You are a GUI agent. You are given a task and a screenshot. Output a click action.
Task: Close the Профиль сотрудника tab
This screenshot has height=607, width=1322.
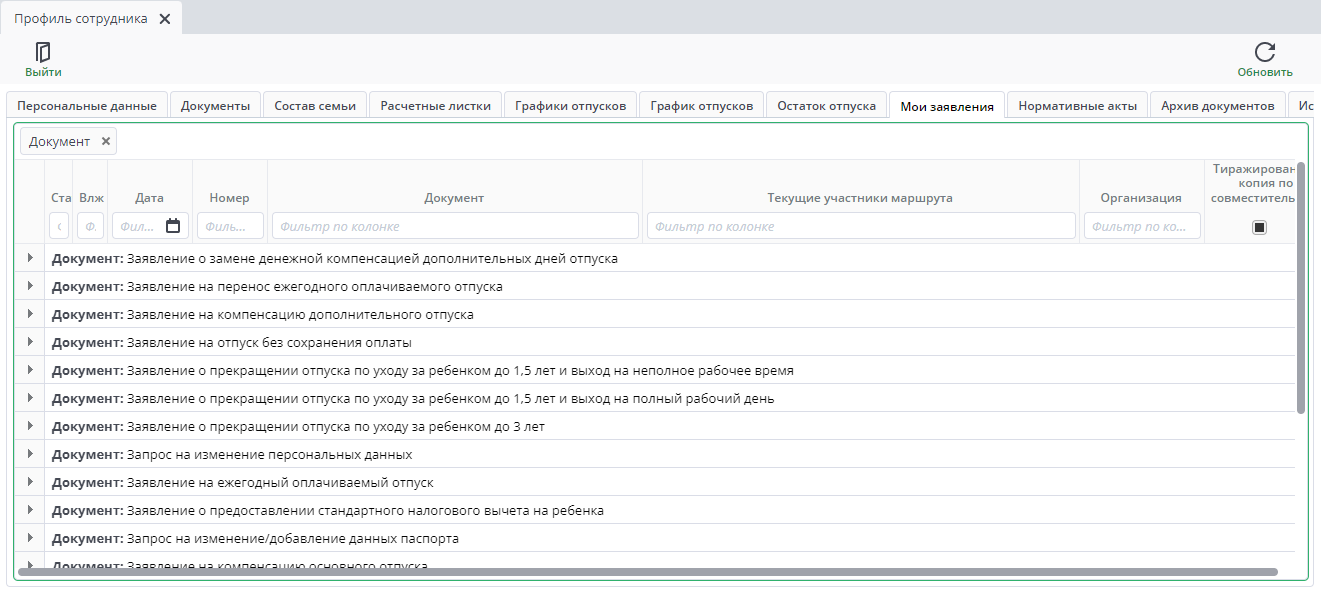click(x=165, y=19)
